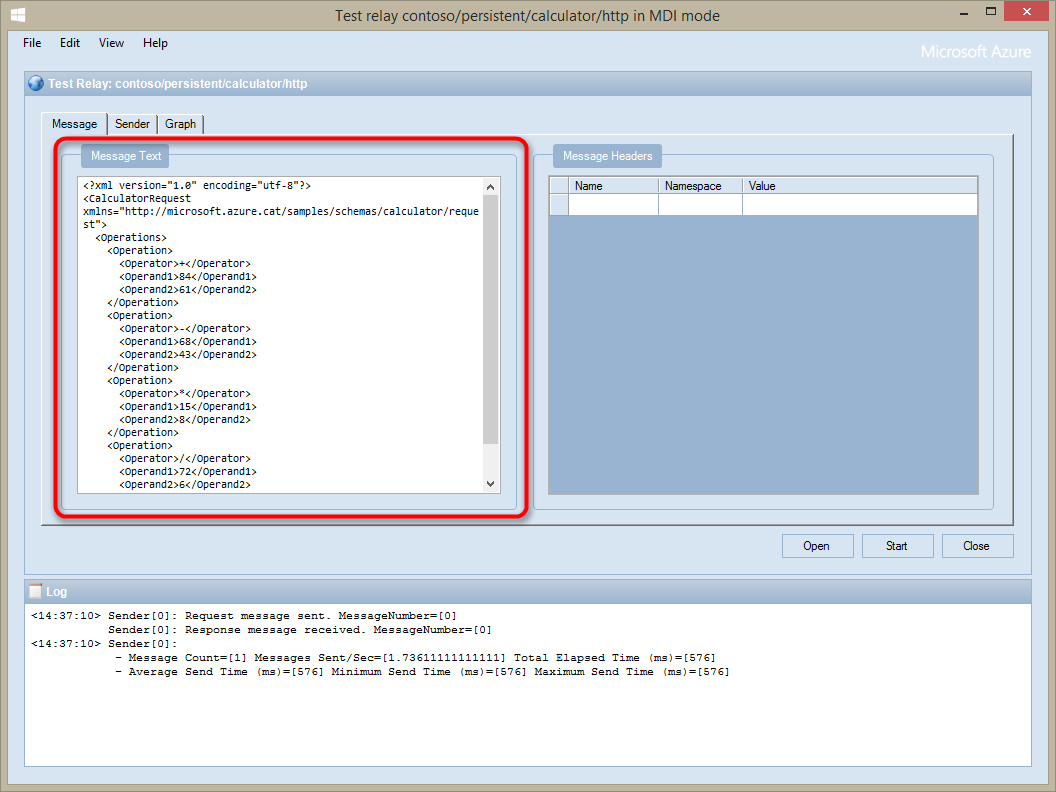Open the File menu
The width and height of the screenshot is (1056, 792).
(x=32, y=43)
